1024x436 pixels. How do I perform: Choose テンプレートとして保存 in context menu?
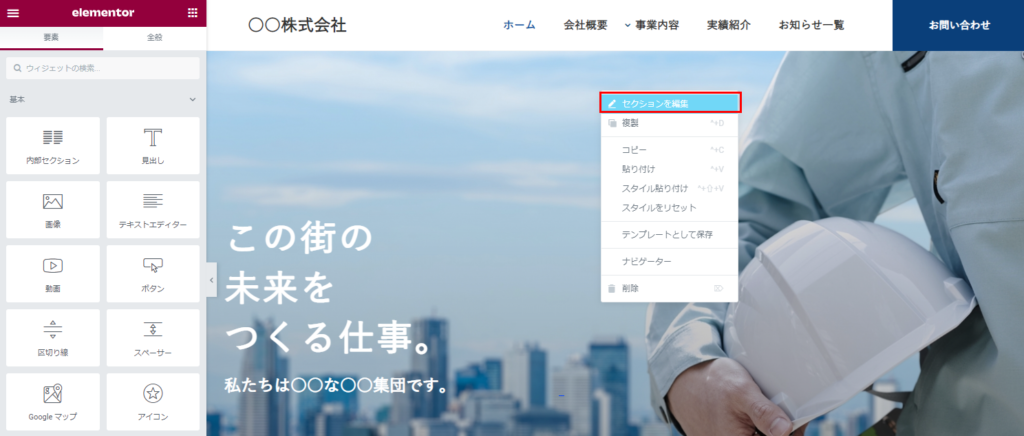pyautogui.click(x=666, y=234)
